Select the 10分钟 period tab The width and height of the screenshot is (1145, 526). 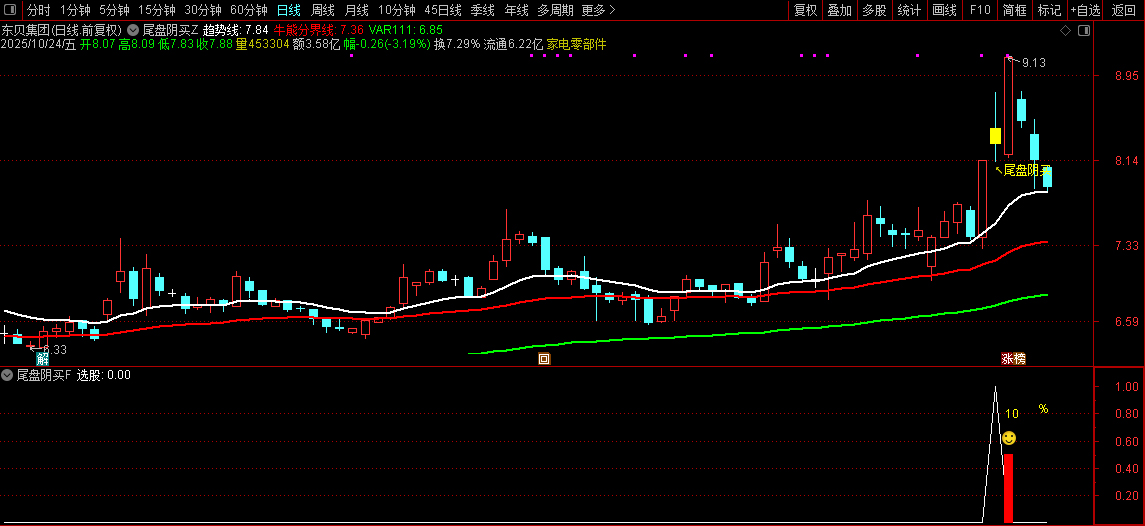click(x=397, y=10)
